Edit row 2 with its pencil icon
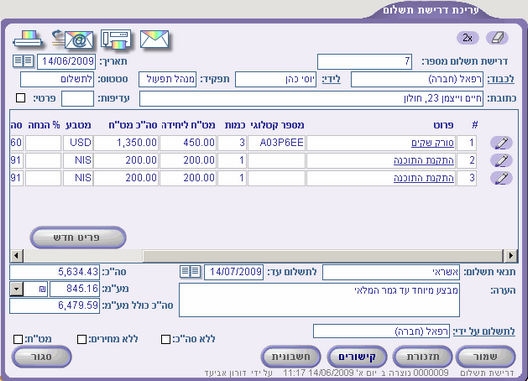Screen dimensions: 528x381 pyautogui.click(x=501, y=160)
